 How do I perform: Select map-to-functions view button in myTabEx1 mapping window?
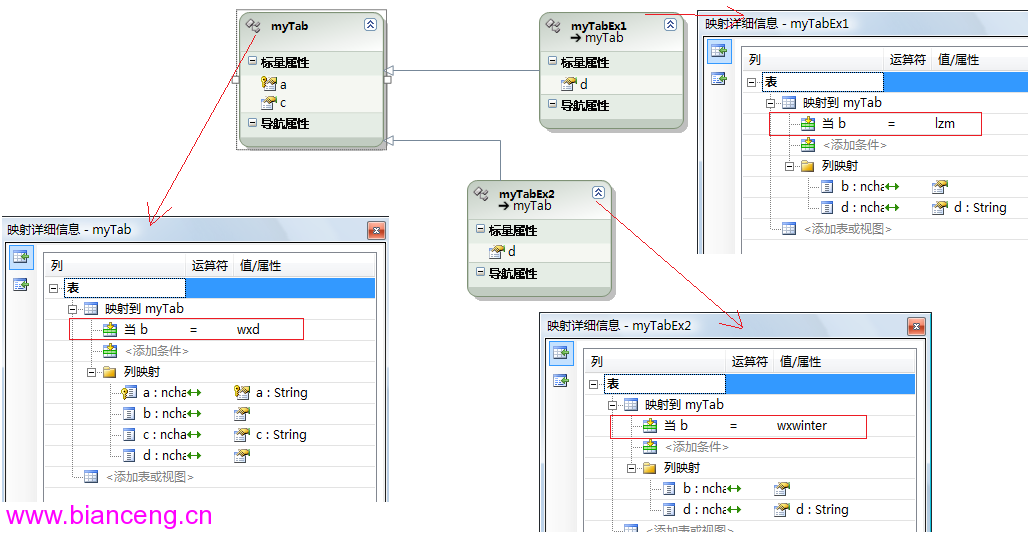pos(719,79)
